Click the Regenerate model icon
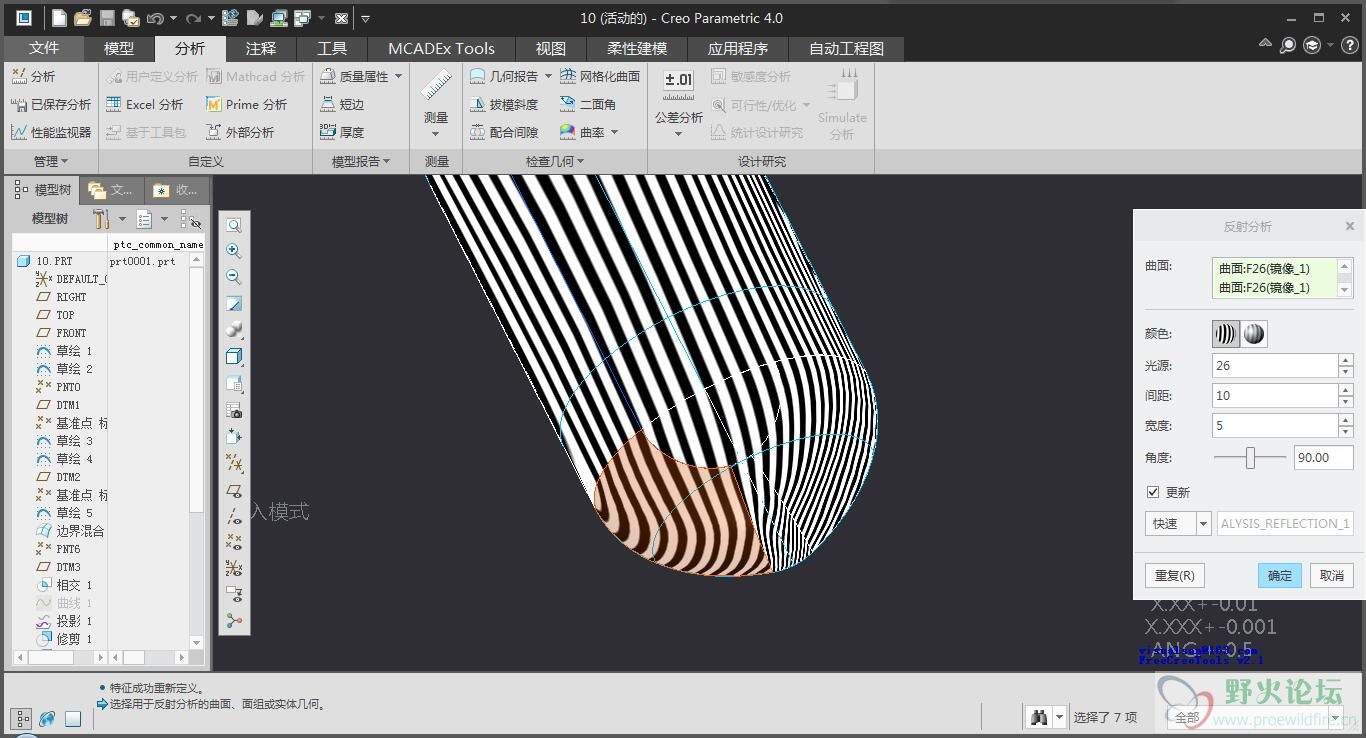The image size is (1366, 738). [231, 18]
